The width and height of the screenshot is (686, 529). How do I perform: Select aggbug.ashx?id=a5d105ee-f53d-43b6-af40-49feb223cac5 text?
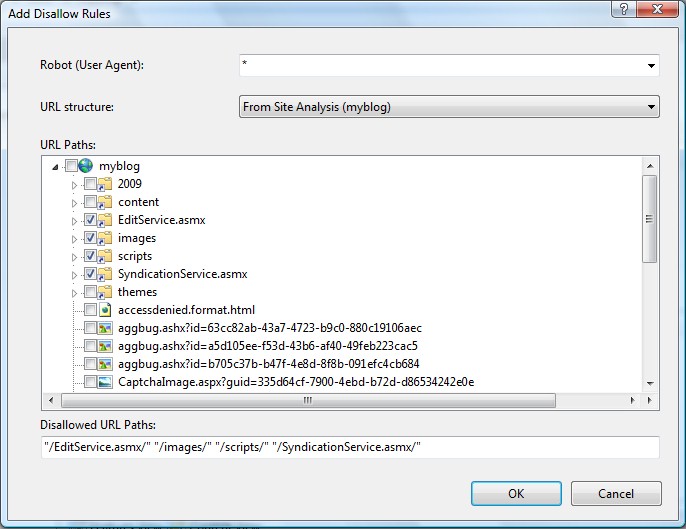click(268, 346)
